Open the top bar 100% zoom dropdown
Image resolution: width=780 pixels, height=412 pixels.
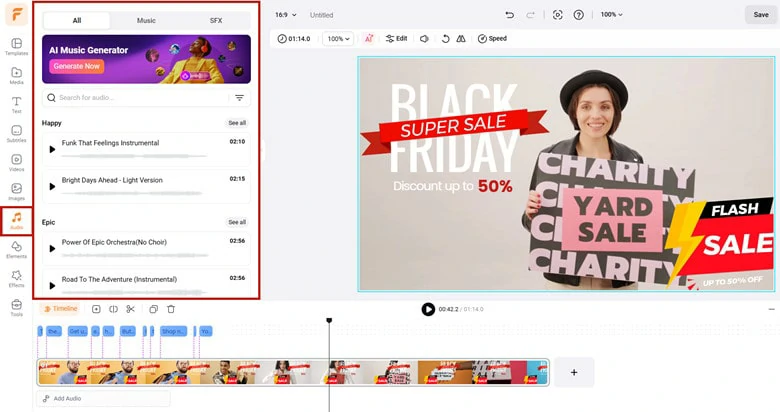click(x=611, y=15)
